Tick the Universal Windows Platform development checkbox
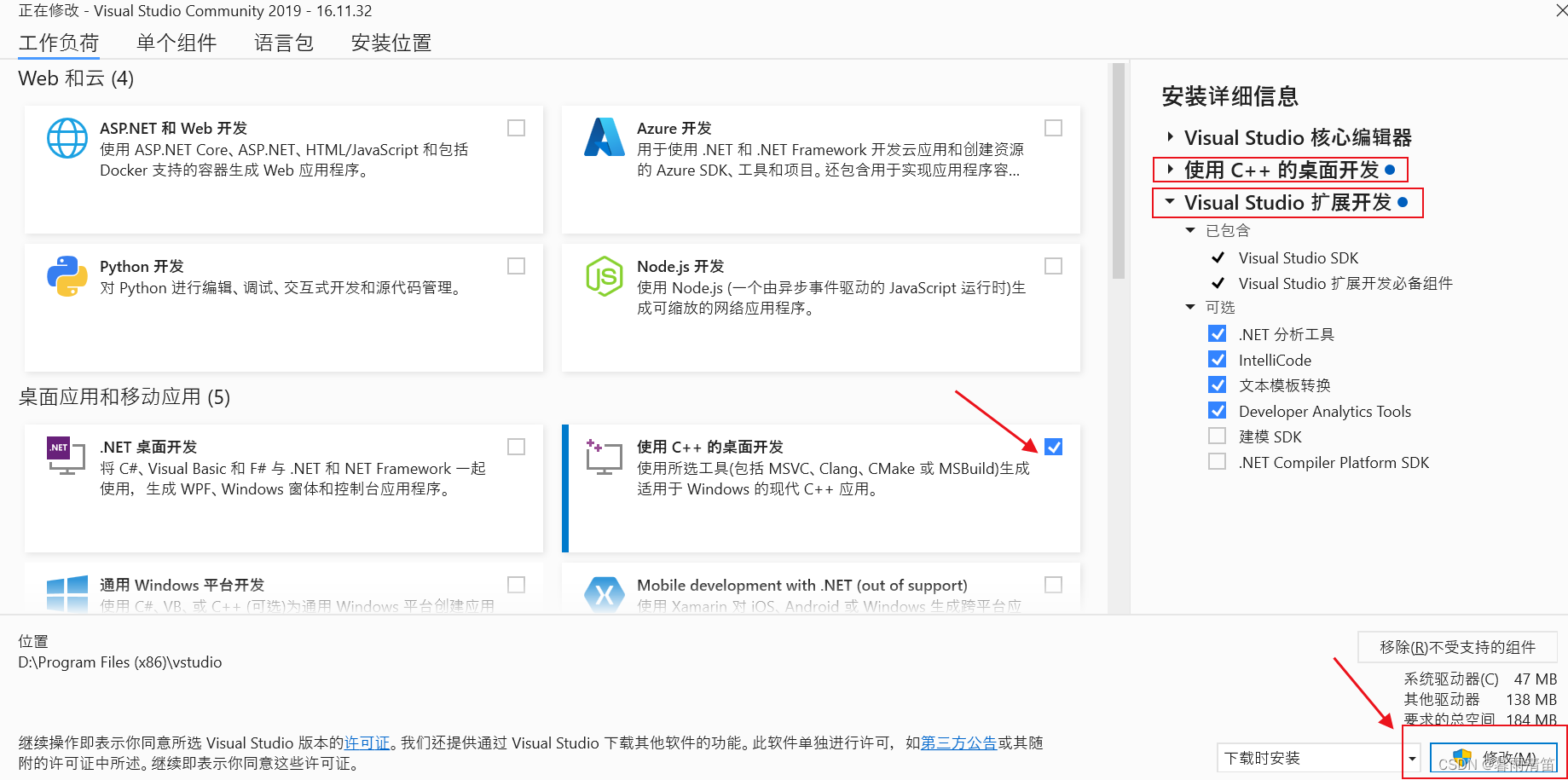1568x780 pixels. coord(516,585)
